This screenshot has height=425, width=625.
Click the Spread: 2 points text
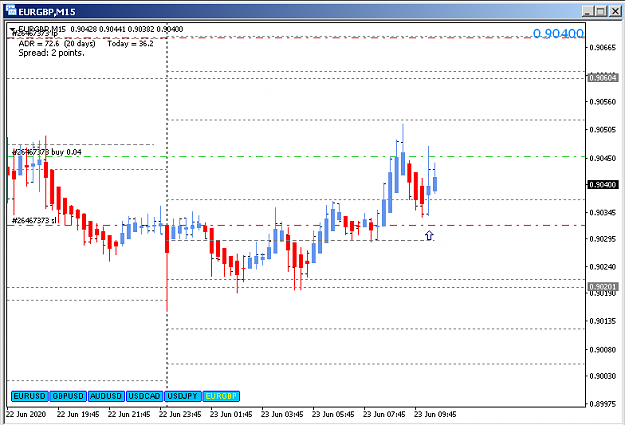[x=51, y=53]
